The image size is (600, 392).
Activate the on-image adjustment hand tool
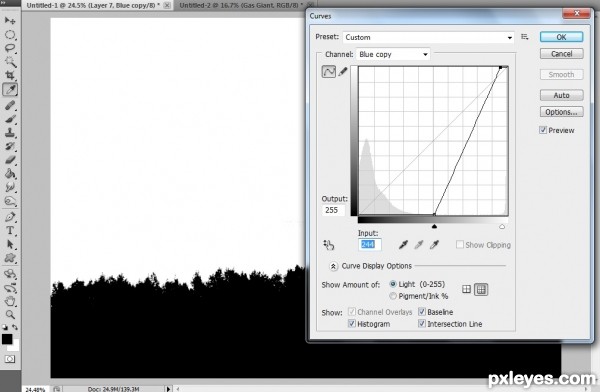329,245
